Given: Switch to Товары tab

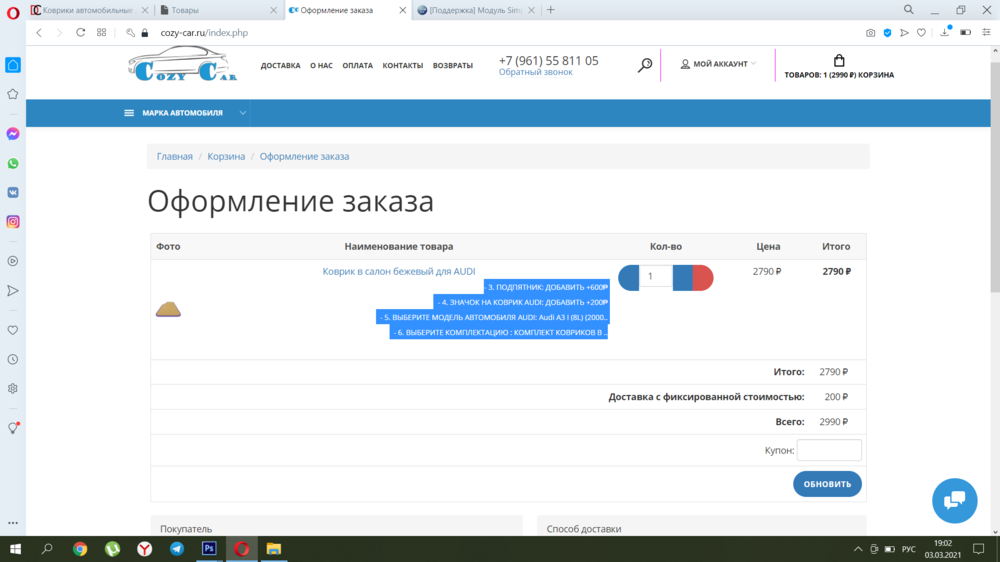Looking at the screenshot, I should pyautogui.click(x=218, y=10).
